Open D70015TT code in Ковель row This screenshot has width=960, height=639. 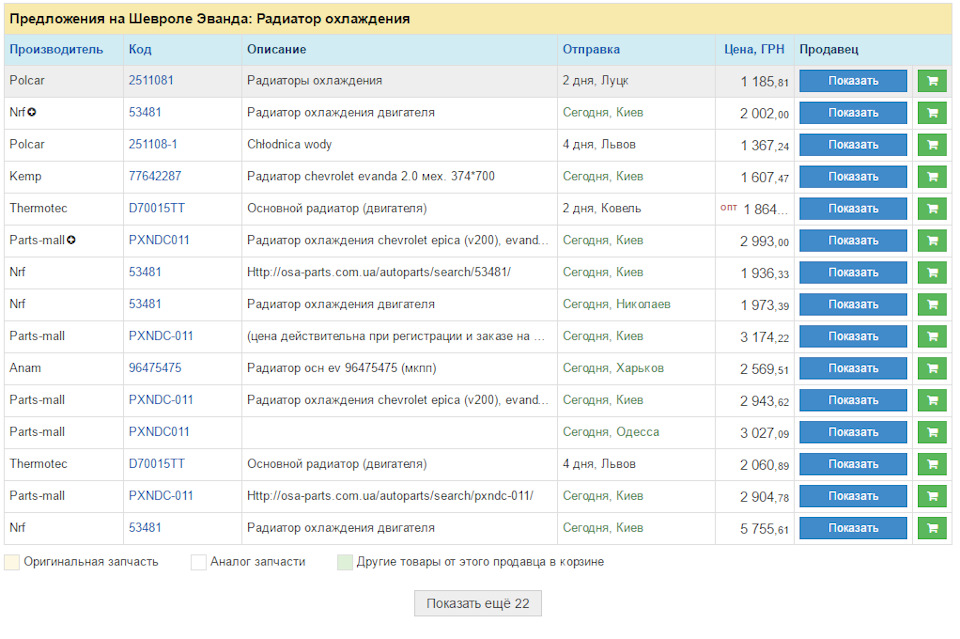click(156, 208)
